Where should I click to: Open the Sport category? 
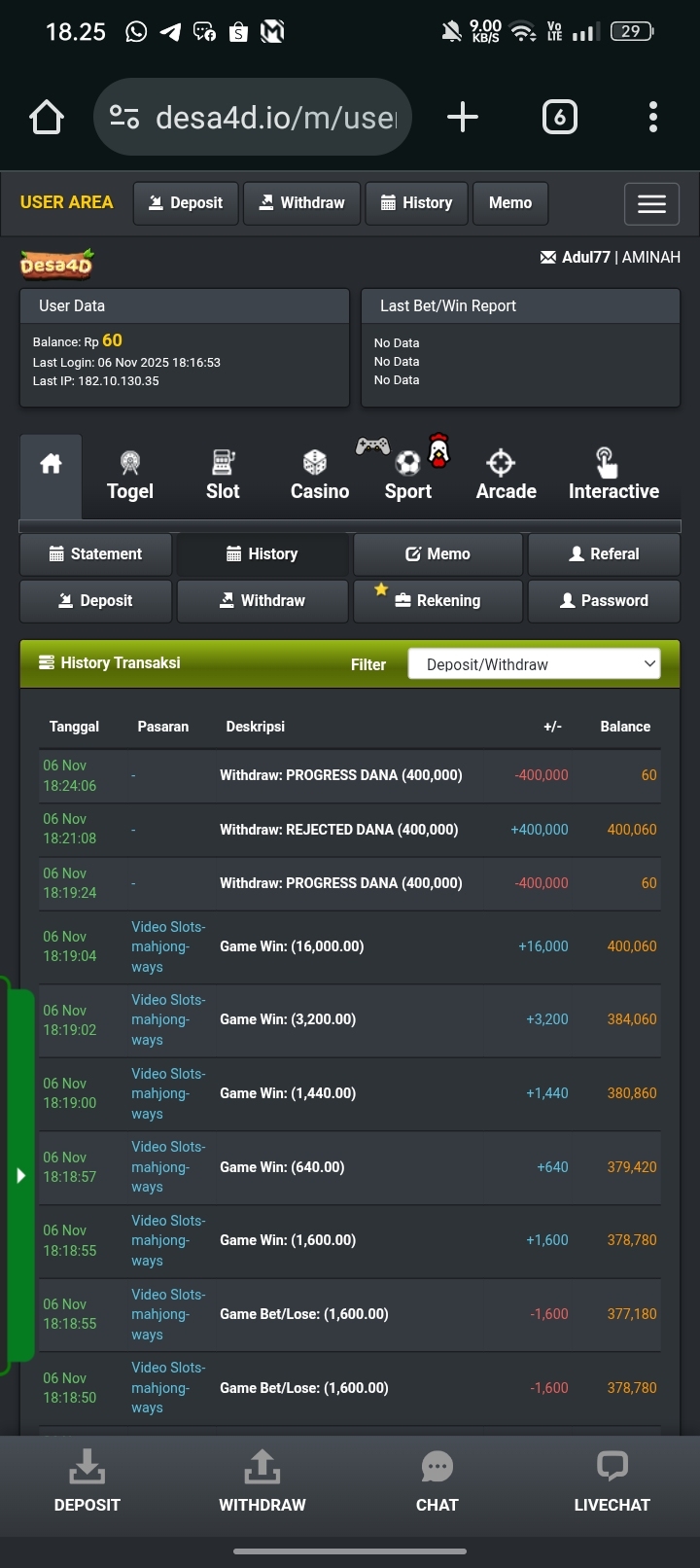(x=408, y=477)
